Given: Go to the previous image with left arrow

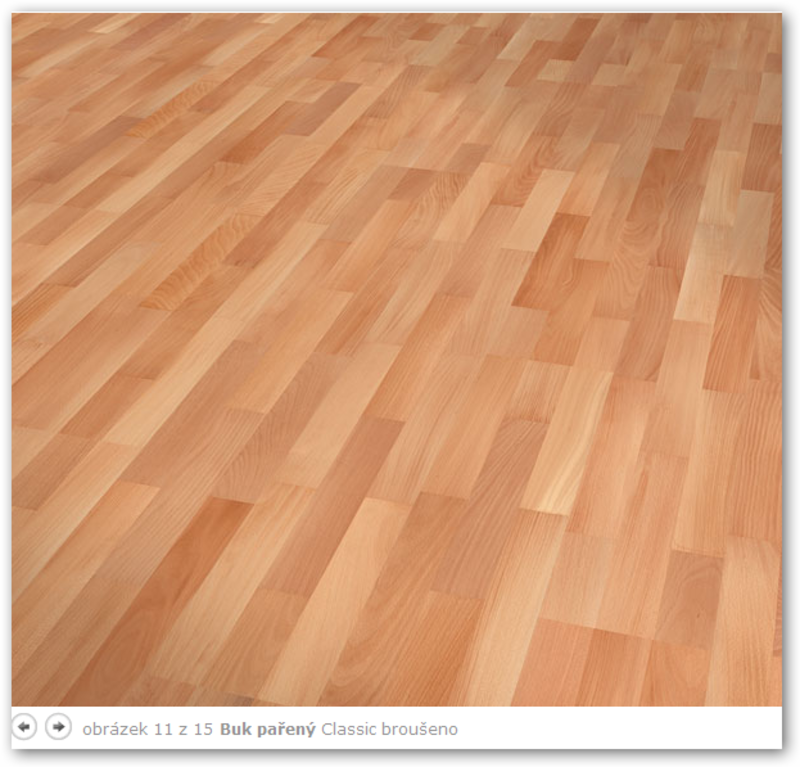Looking at the screenshot, I should pos(24,727).
